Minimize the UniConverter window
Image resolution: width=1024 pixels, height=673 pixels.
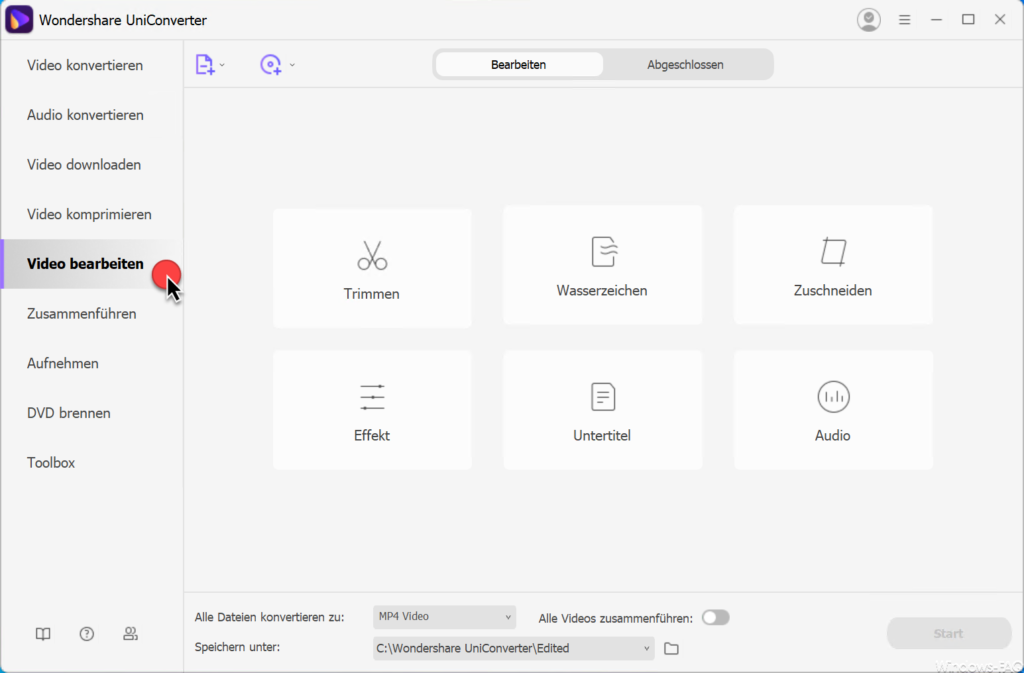[x=936, y=20]
